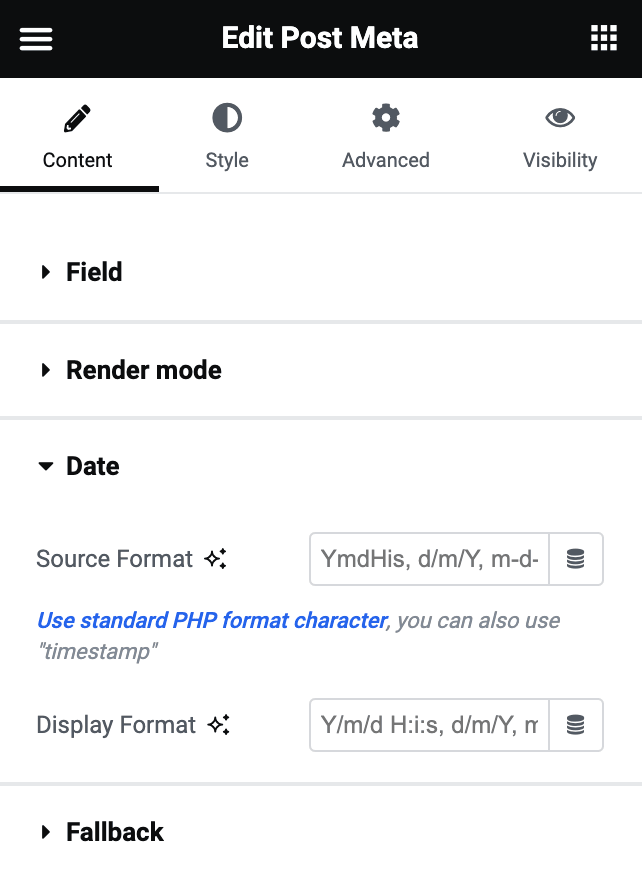Focus the Display Format text field
This screenshot has width=642, height=874.
pos(429,725)
